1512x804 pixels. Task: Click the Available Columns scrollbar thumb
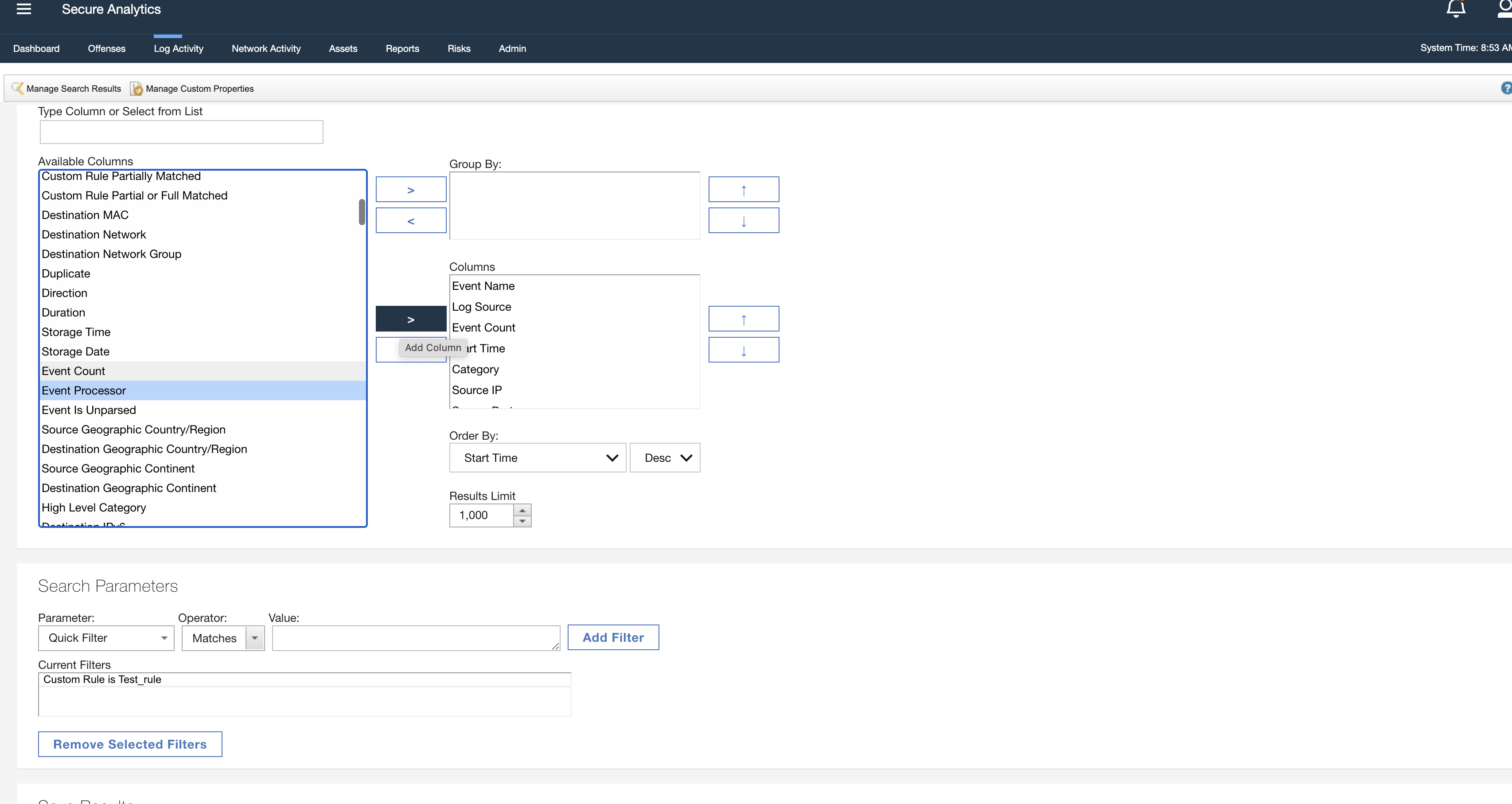click(x=362, y=212)
